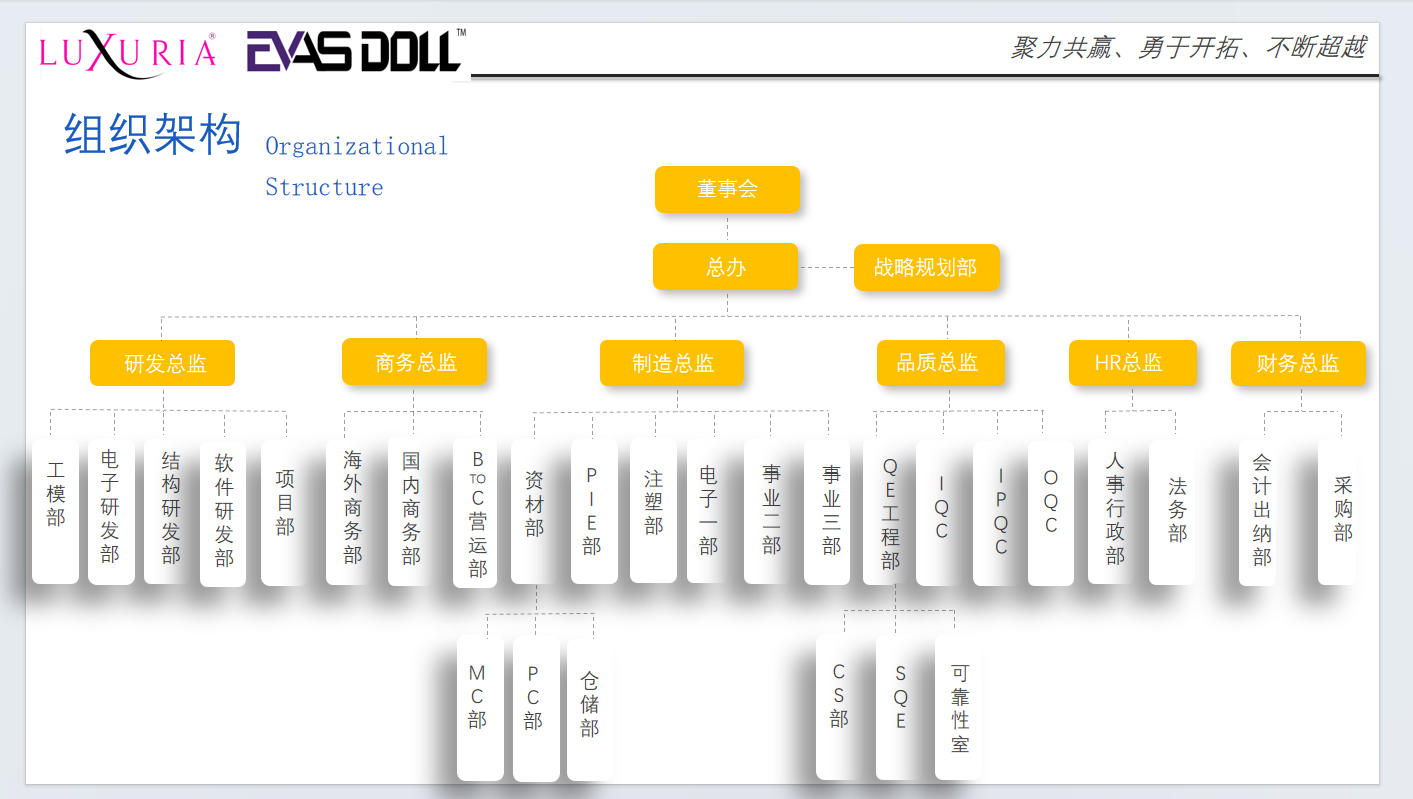Select the SQE card
Image resolution: width=1413 pixels, height=799 pixels.
899,707
